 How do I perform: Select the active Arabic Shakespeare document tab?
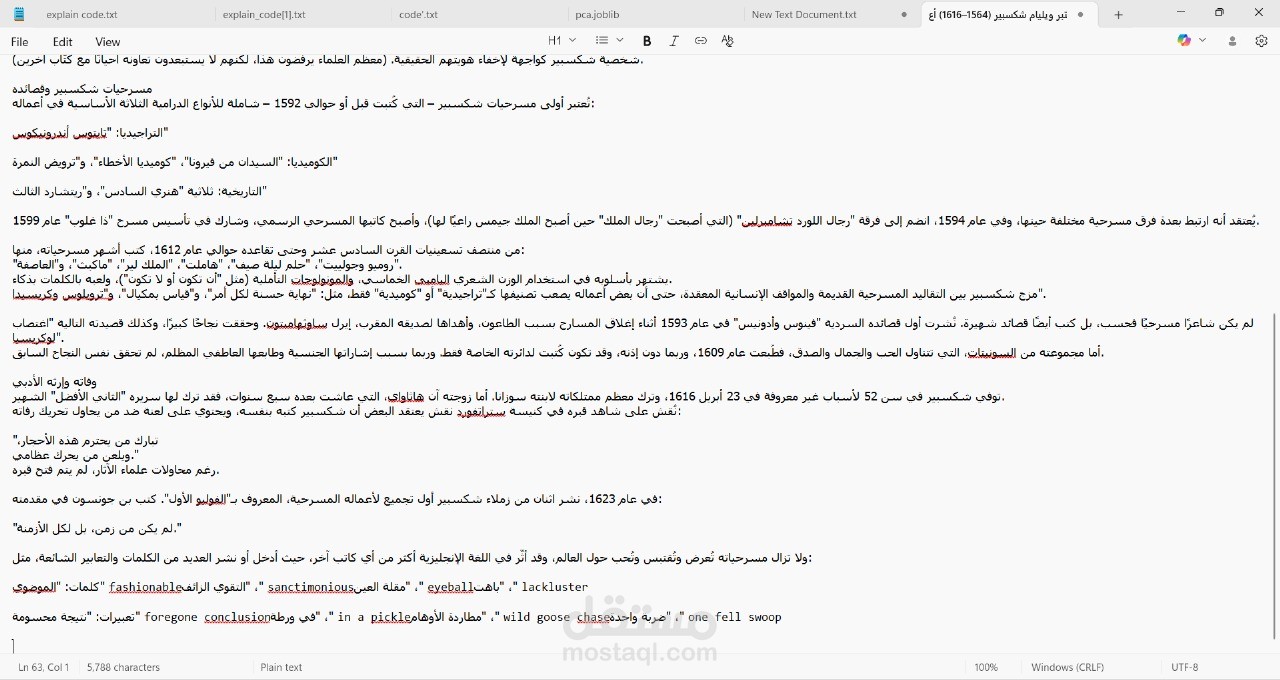click(1008, 15)
